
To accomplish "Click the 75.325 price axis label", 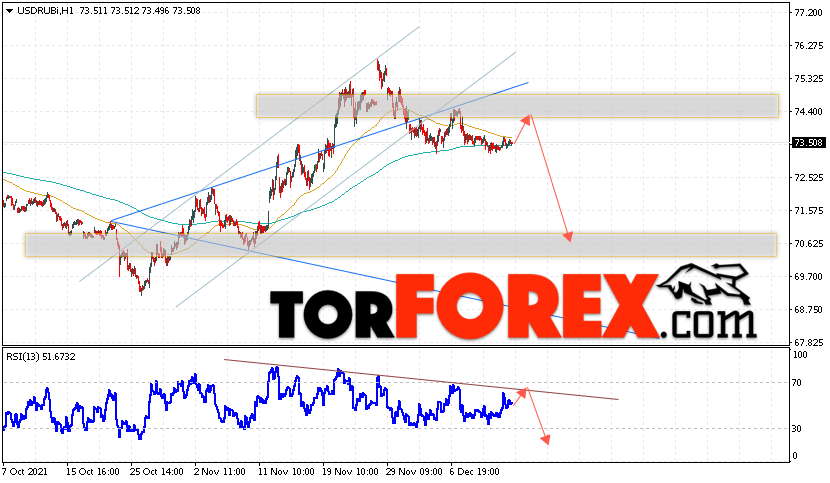I will (808, 78).
